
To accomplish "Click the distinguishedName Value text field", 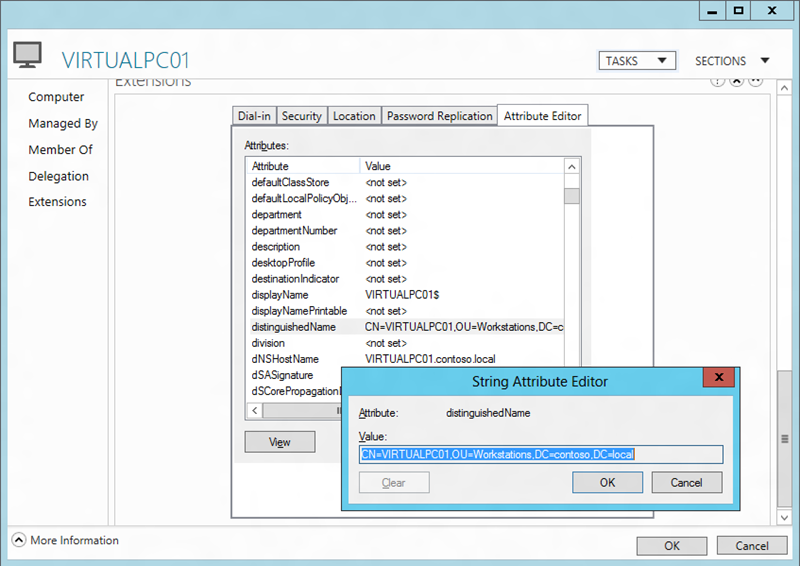I will 540,454.
